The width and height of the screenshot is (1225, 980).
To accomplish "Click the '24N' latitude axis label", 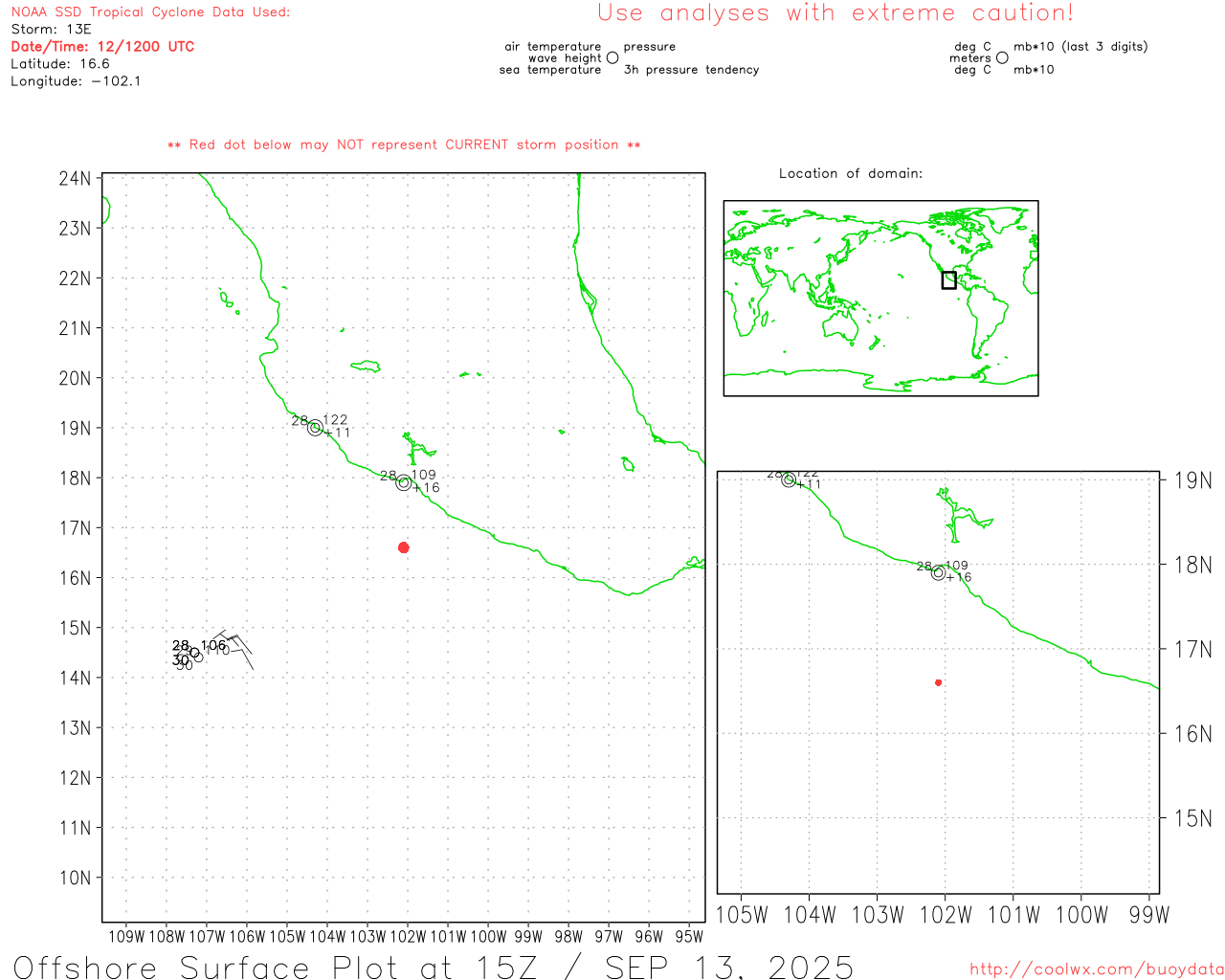I will pos(75,179).
